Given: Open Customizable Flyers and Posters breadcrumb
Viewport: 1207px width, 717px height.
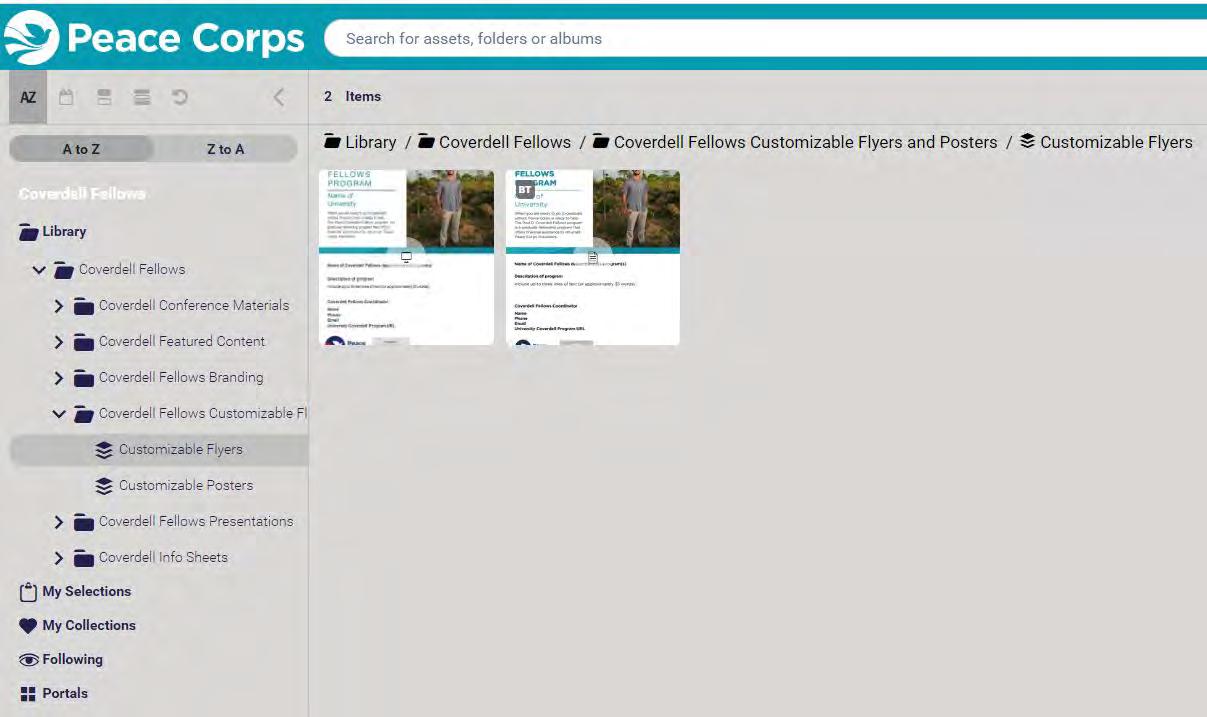Looking at the screenshot, I should click(805, 142).
